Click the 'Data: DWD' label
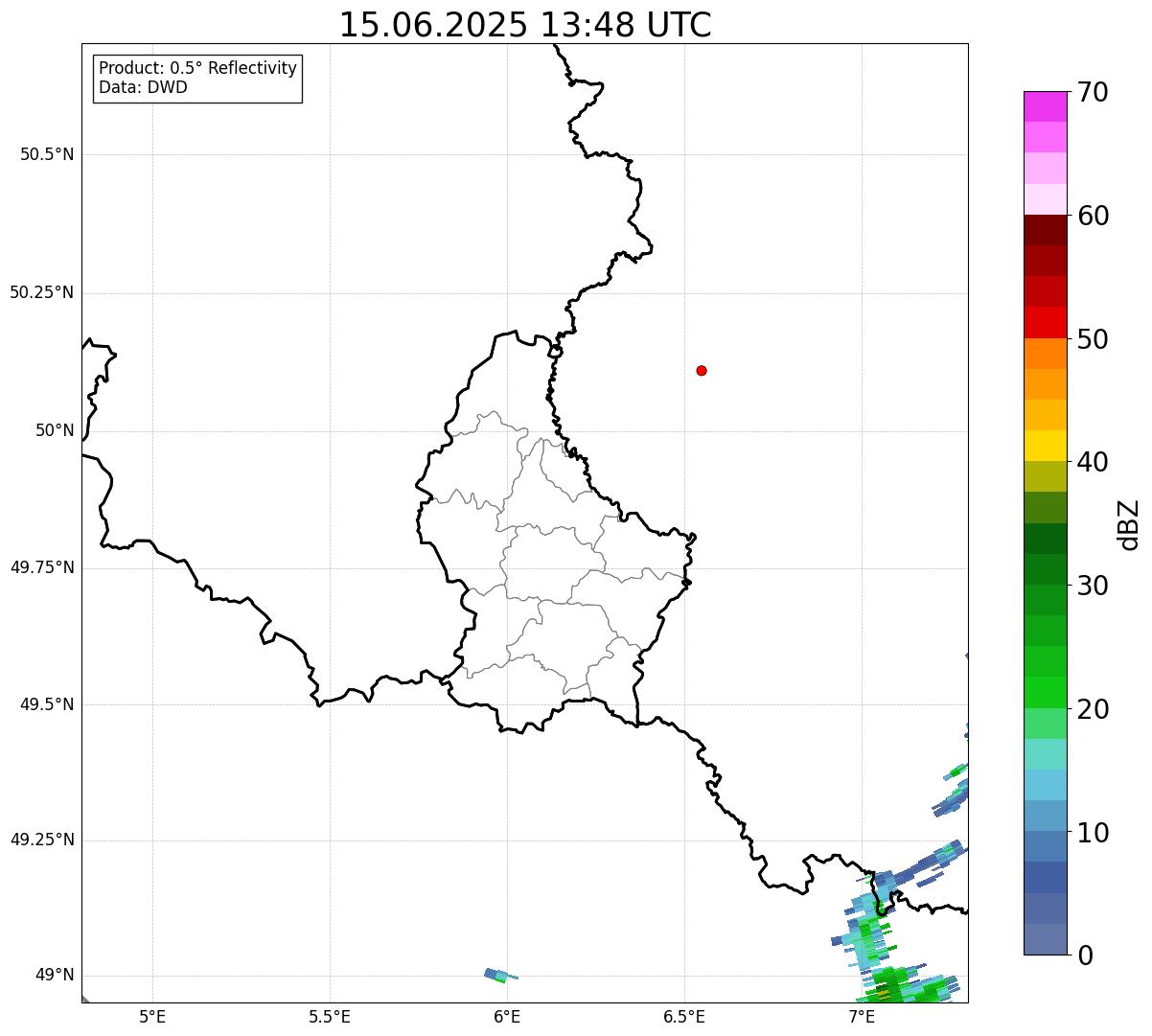 tap(143, 87)
